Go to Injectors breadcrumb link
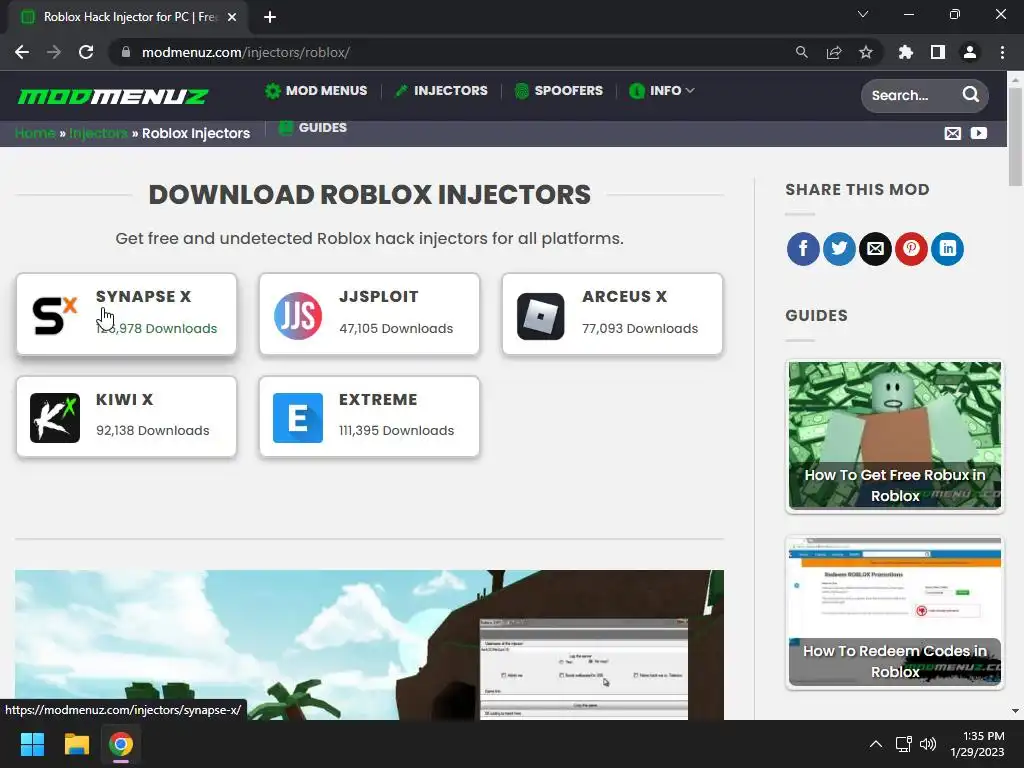1024x768 pixels. tap(99, 133)
